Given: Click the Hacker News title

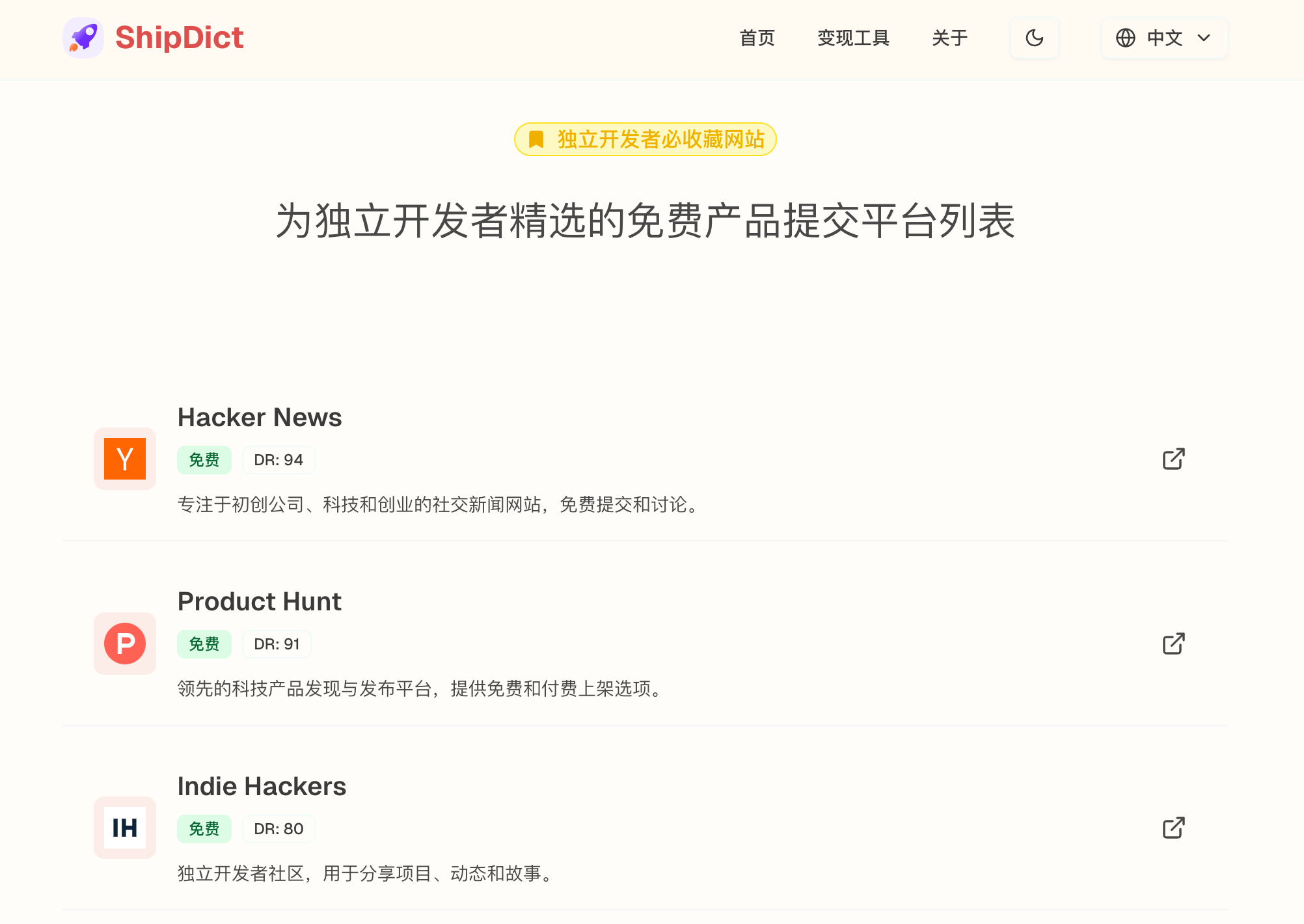Looking at the screenshot, I should point(260,417).
